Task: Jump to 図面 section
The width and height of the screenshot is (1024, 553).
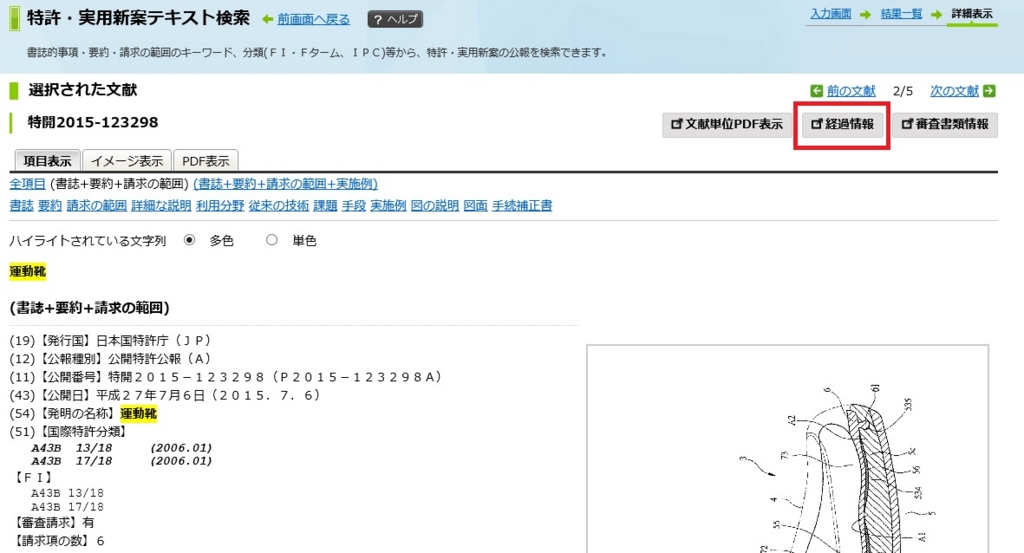Action: tap(475, 206)
